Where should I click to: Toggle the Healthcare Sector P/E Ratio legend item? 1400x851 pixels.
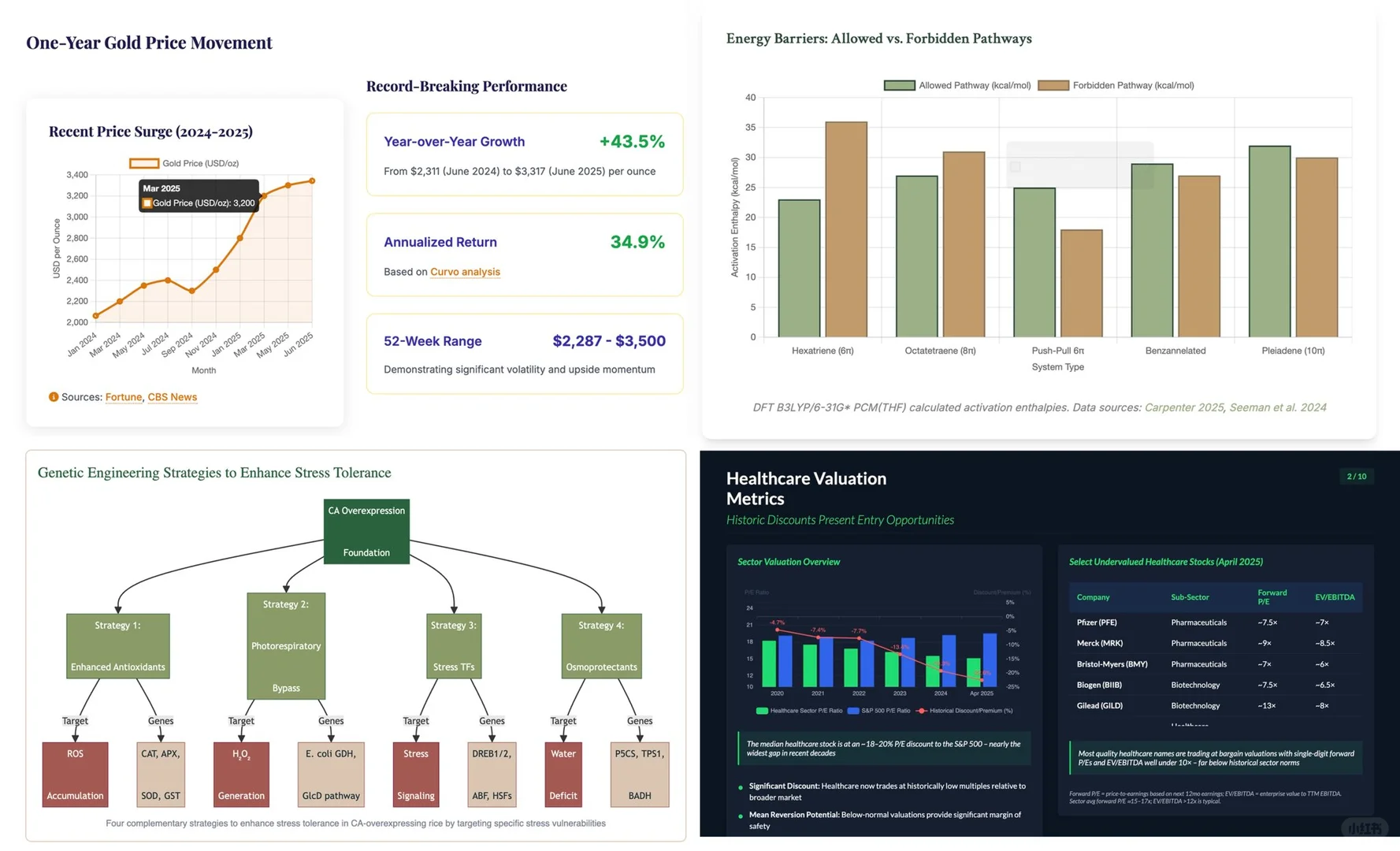799,711
